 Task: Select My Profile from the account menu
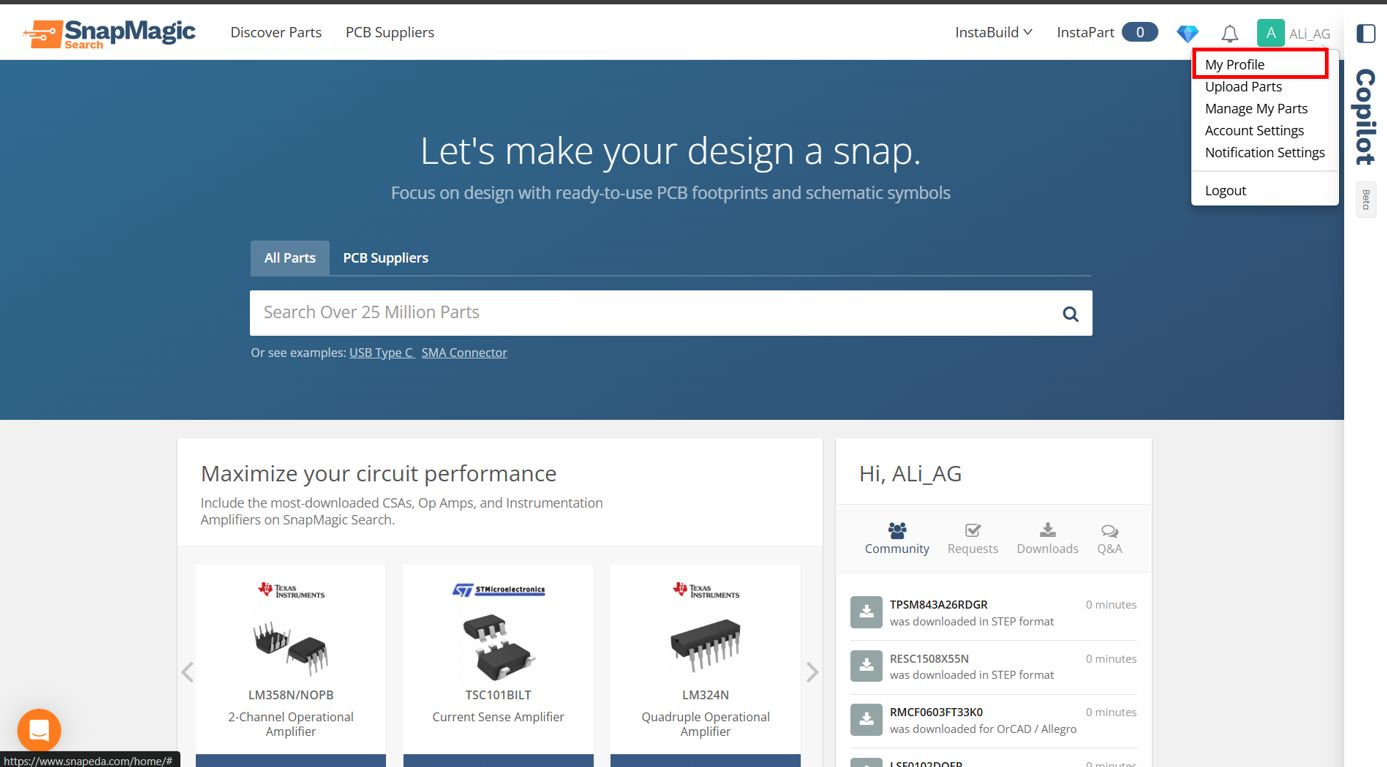[x=1235, y=64]
